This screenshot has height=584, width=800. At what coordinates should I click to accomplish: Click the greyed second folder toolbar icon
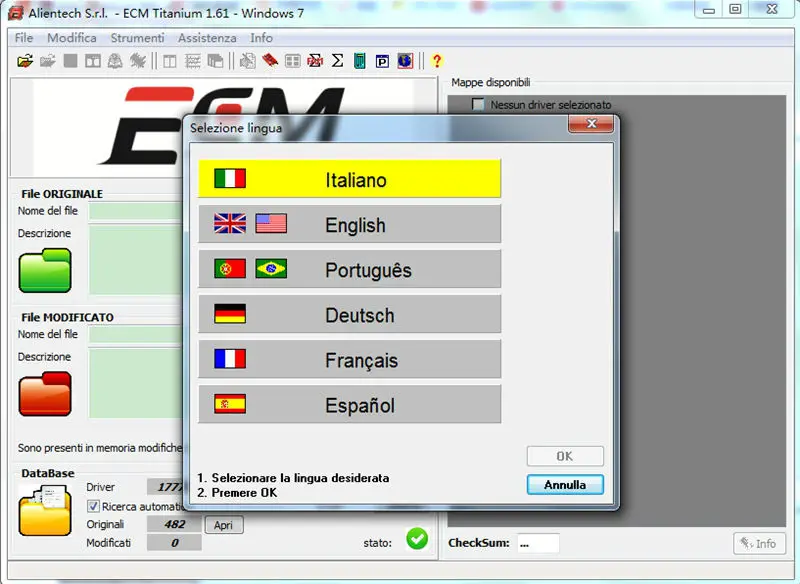[x=47, y=61]
